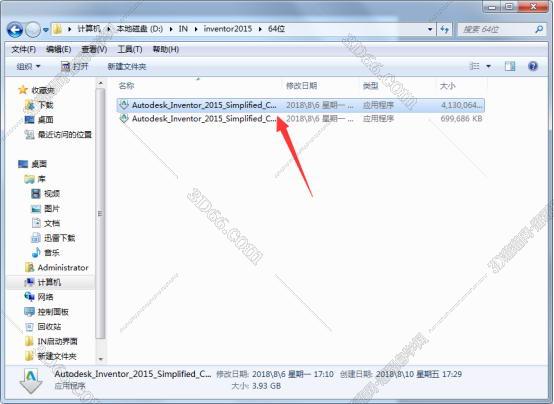Click navigation pane scrollbar down arrow
554x404 pixels.
pos(101,359)
